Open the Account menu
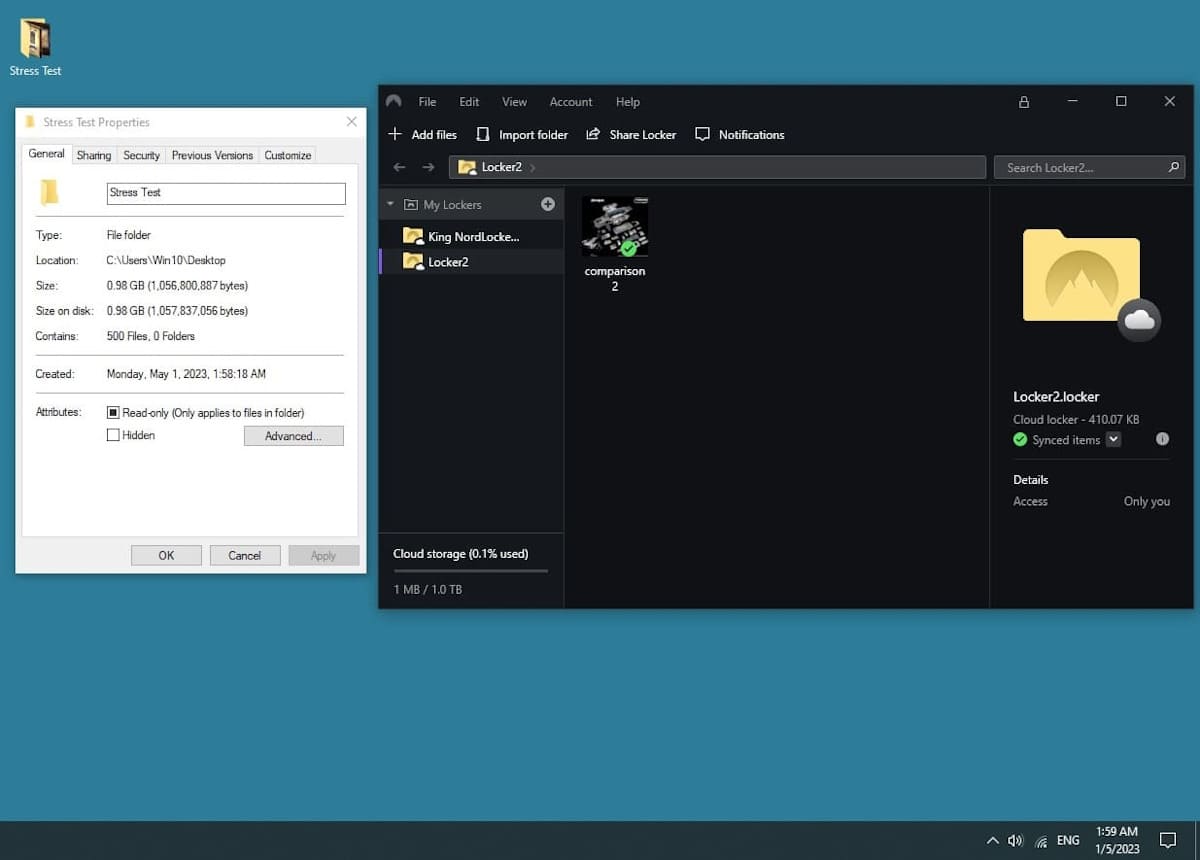 click(571, 102)
